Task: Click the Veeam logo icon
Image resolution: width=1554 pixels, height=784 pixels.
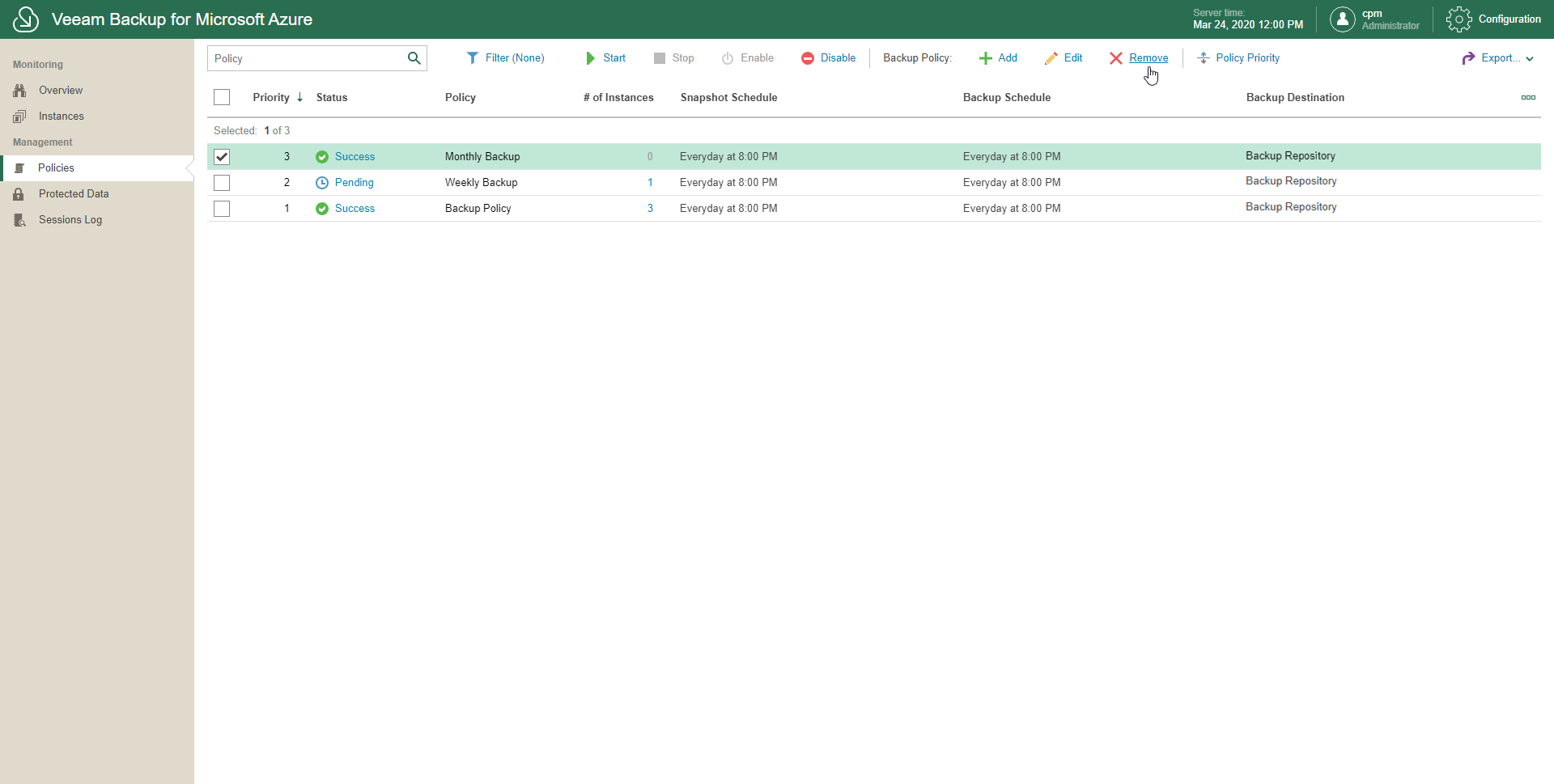Action: [26, 19]
